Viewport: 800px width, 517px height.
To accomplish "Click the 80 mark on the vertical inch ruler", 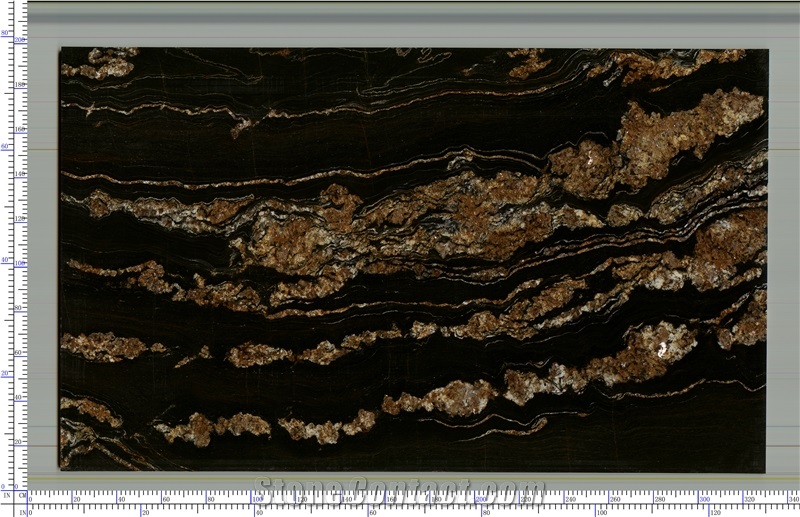I will [5, 33].
